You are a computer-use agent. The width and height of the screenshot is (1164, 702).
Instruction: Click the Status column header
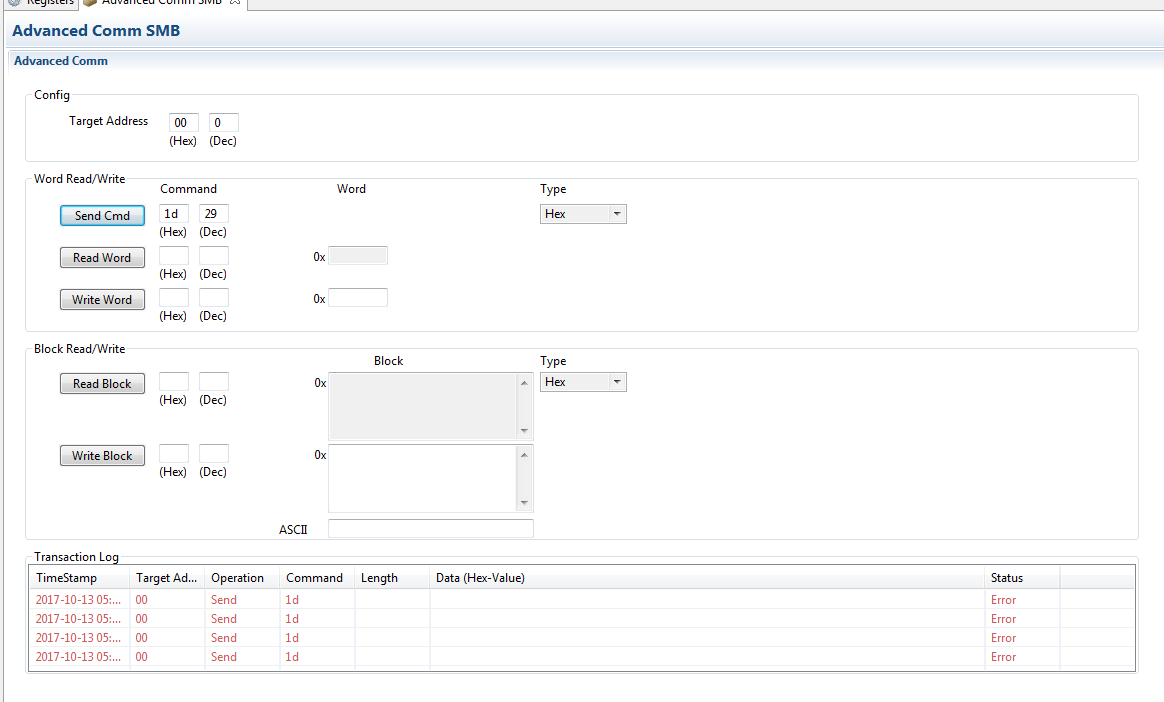coord(1022,578)
